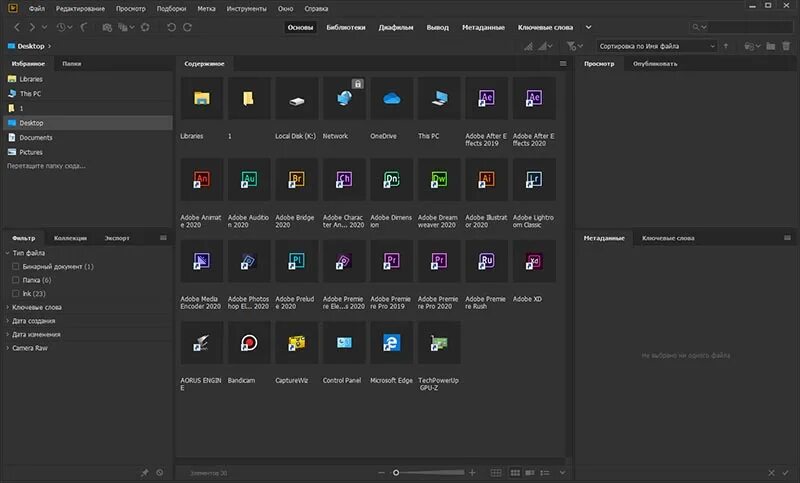Rotate 90° clockwise icon
Screen dimensions: 800x483
187,27
